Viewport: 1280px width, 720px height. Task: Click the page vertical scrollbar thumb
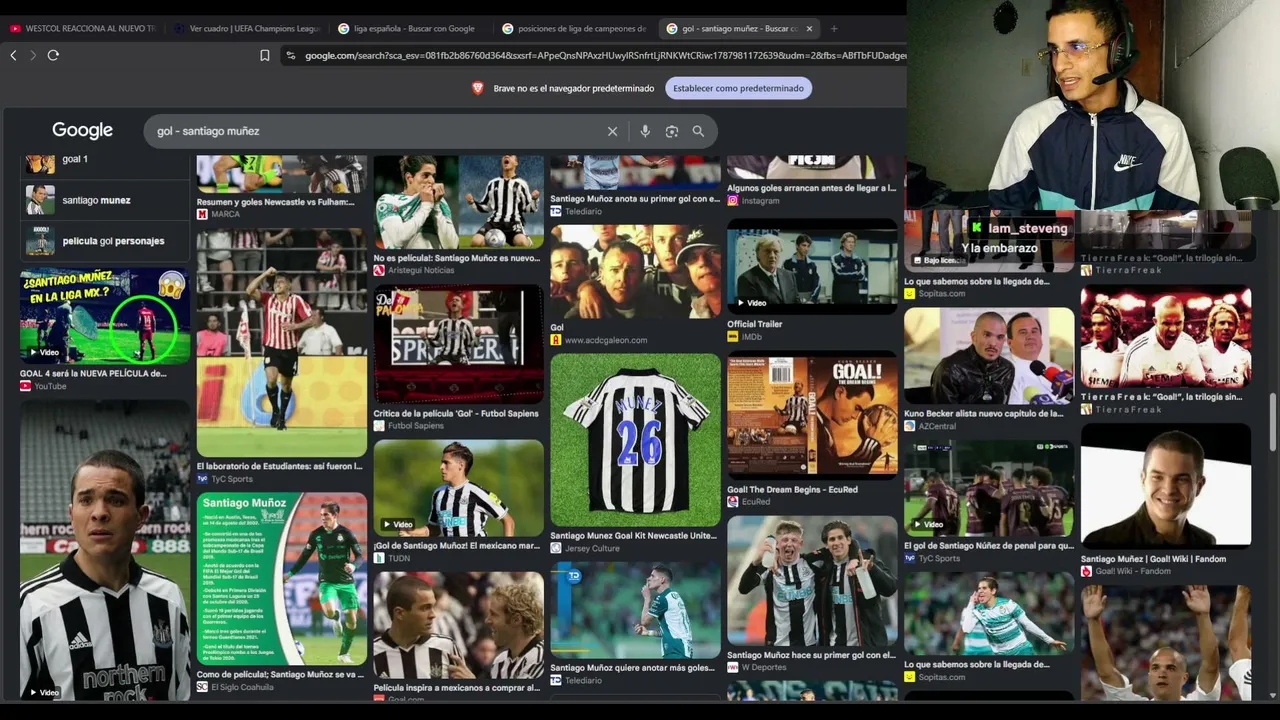1273,422
